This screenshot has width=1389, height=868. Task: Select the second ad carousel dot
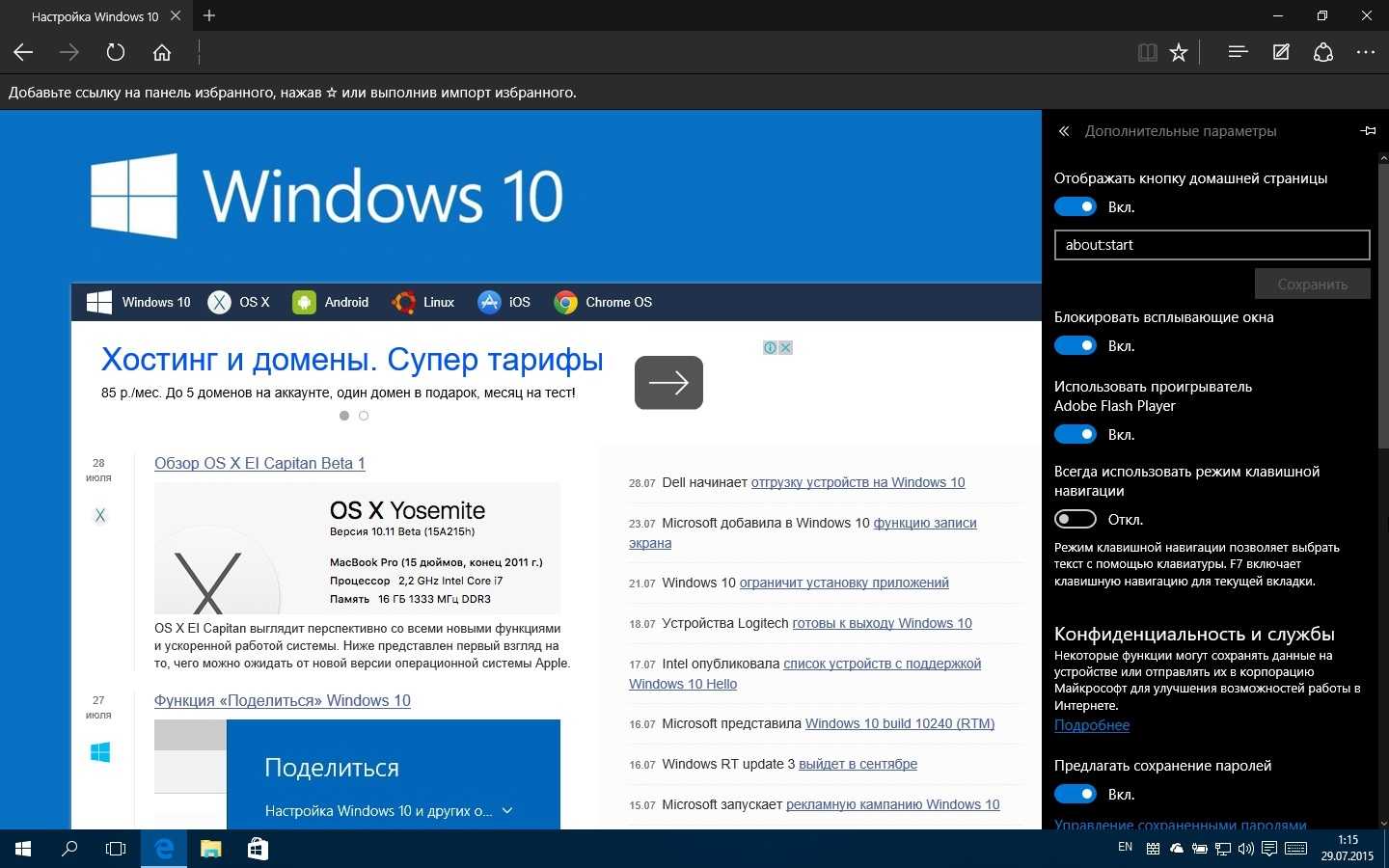pos(364,416)
